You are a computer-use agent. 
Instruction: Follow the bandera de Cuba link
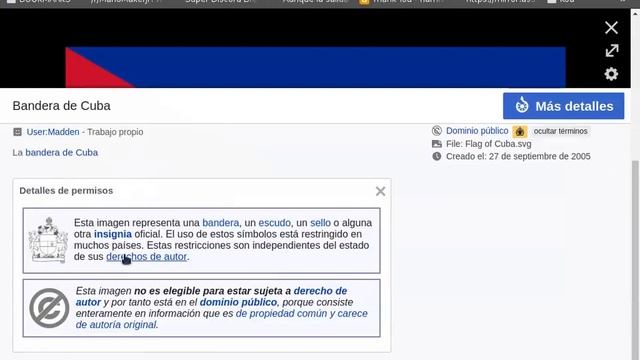(x=62, y=152)
